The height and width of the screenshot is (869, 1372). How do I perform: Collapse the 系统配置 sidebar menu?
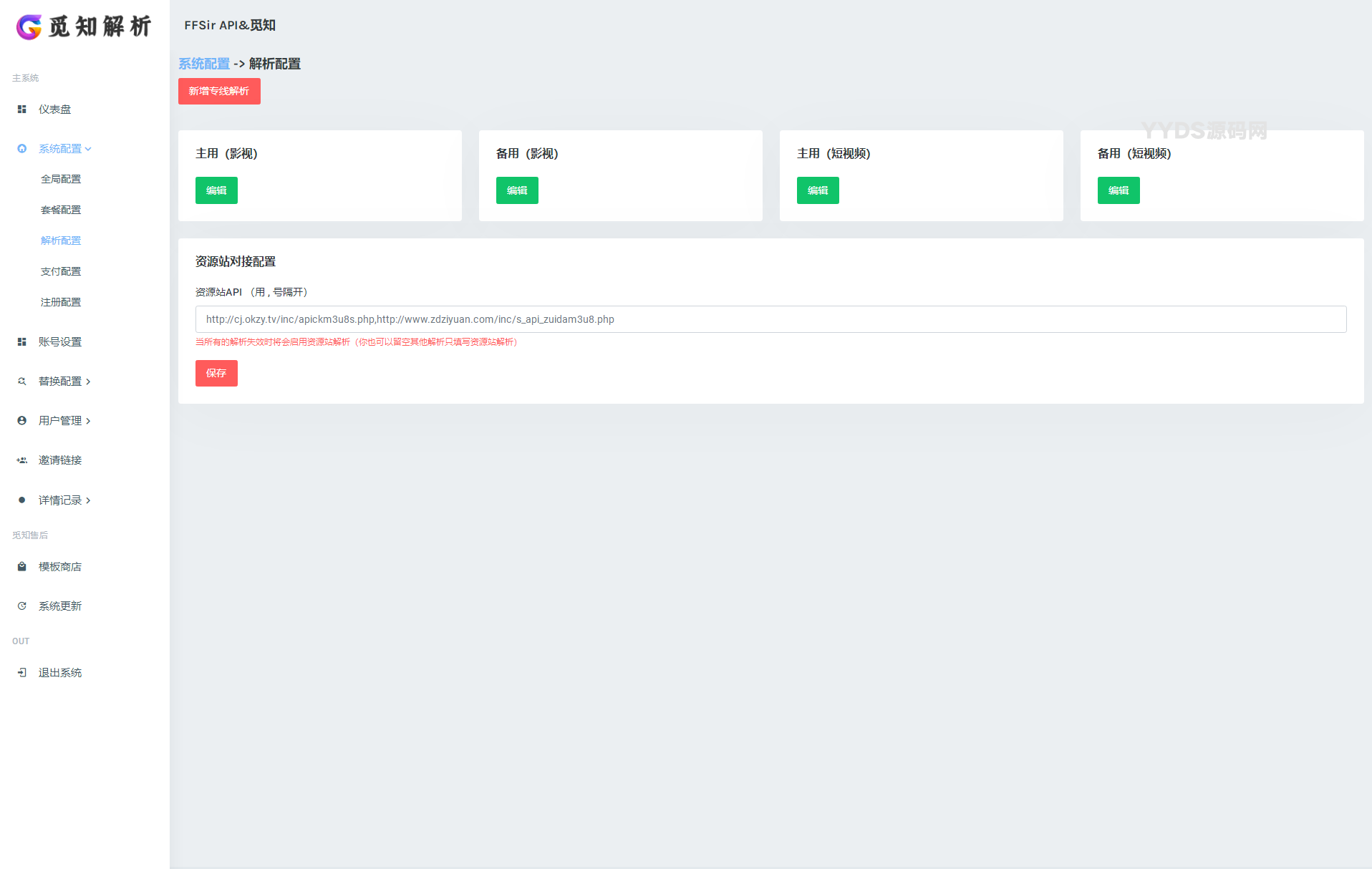pyautogui.click(x=64, y=149)
